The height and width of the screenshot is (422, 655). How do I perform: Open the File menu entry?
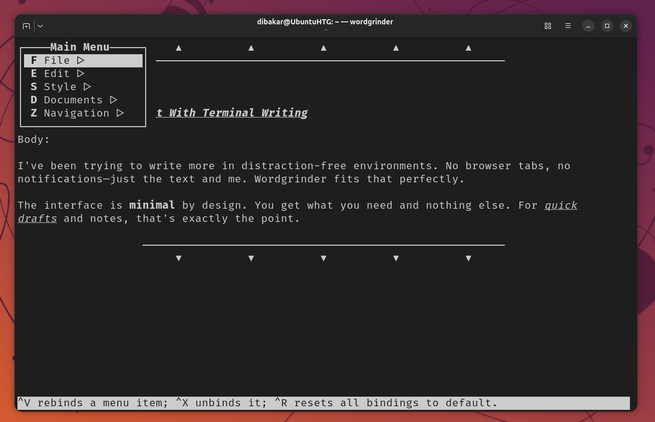pyautogui.click(x=83, y=61)
